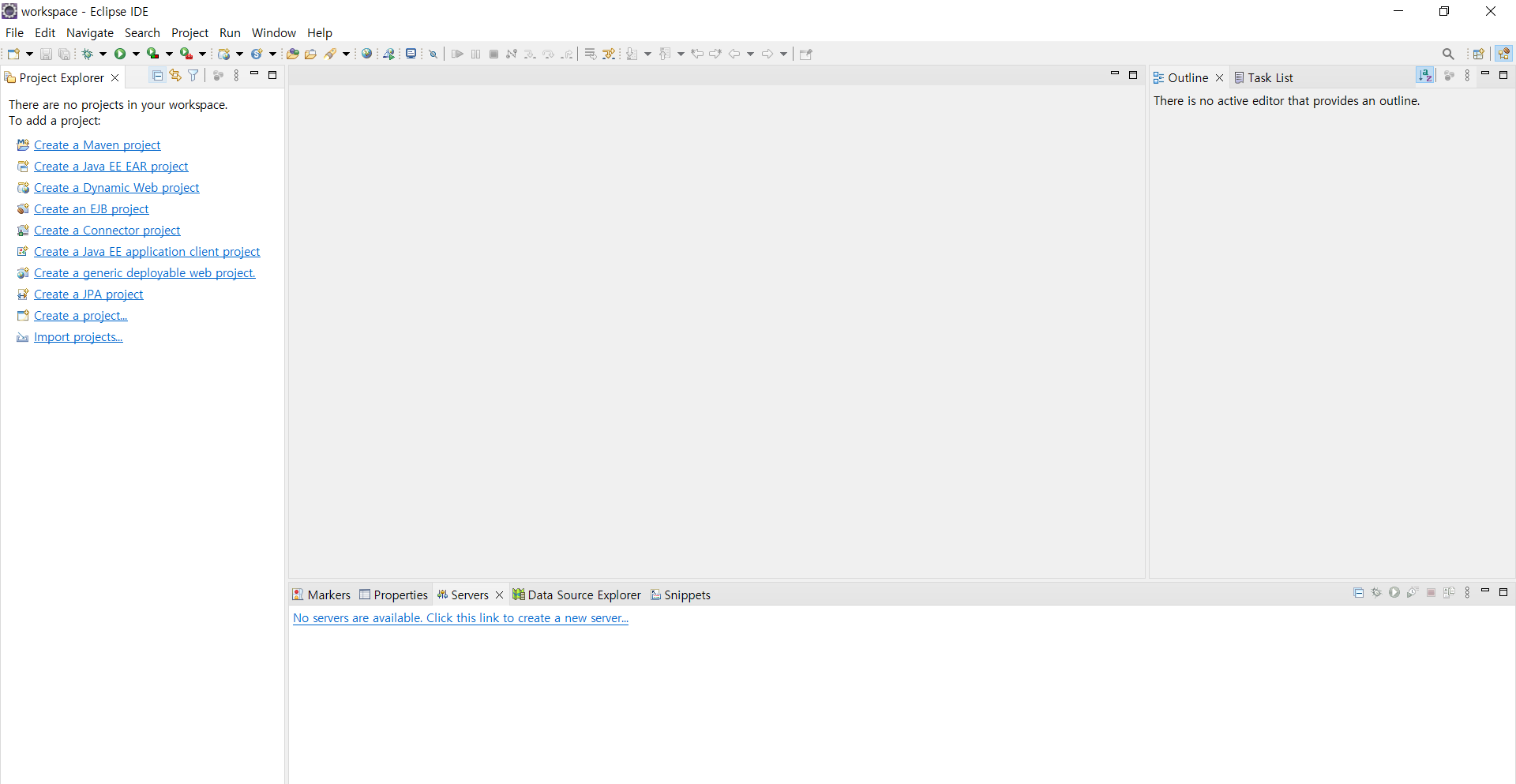Maximize the Outline view panel
This screenshot has height=784, width=1516.
[1503, 75]
